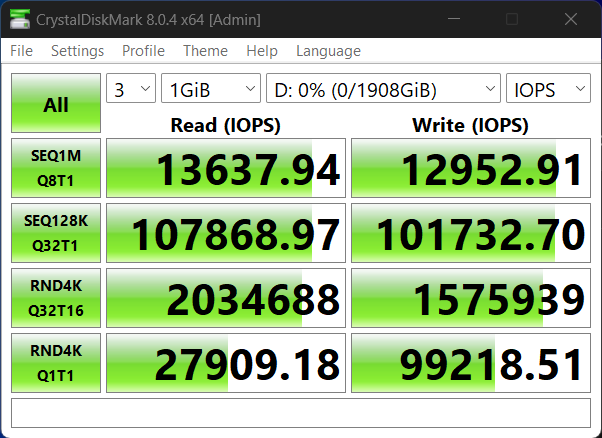This screenshot has height=438, width=602.
Task: Run the RND4K Q32T16 test
Action: point(56,298)
